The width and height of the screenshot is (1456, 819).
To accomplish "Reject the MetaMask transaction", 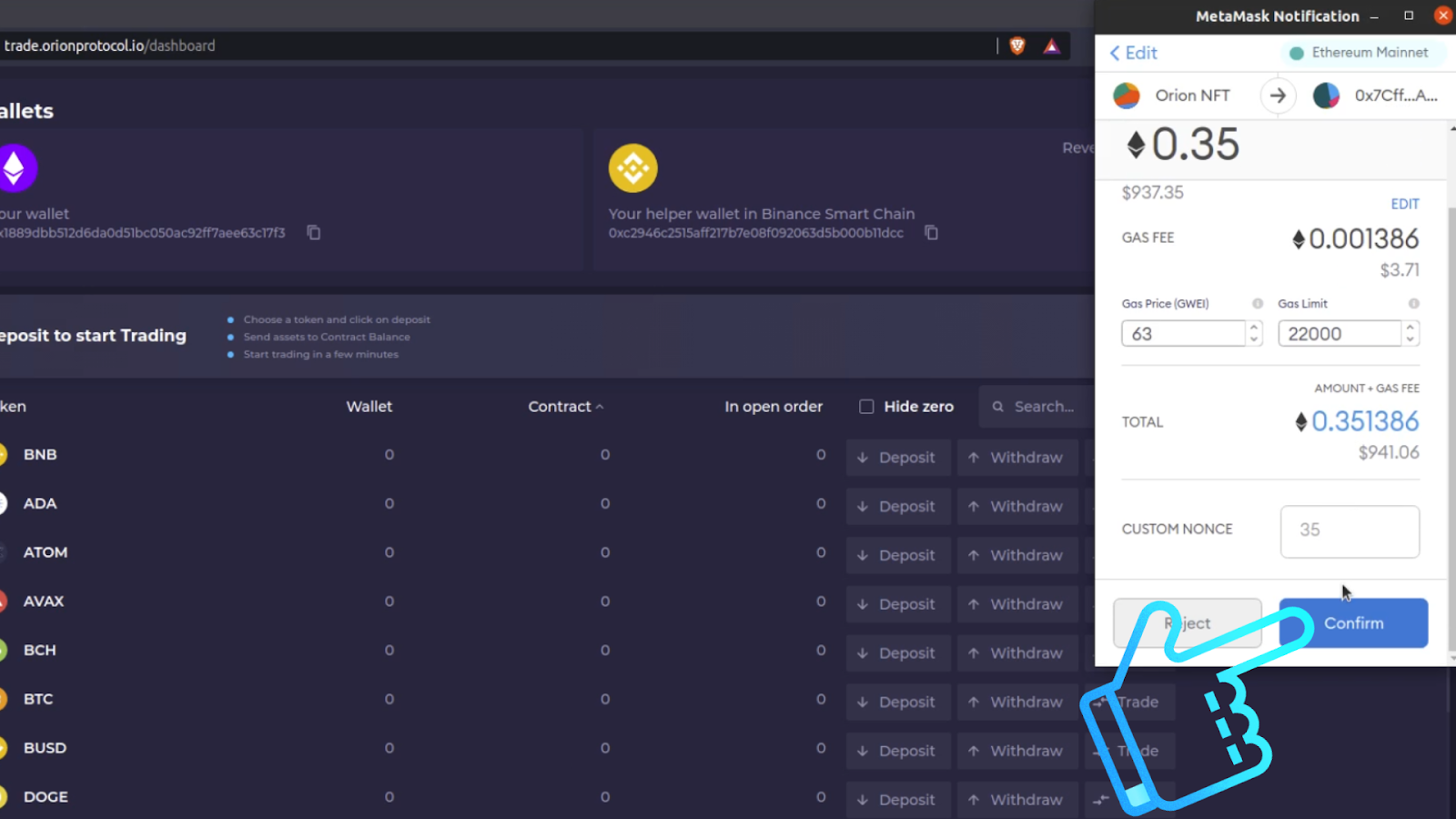I will [1188, 623].
